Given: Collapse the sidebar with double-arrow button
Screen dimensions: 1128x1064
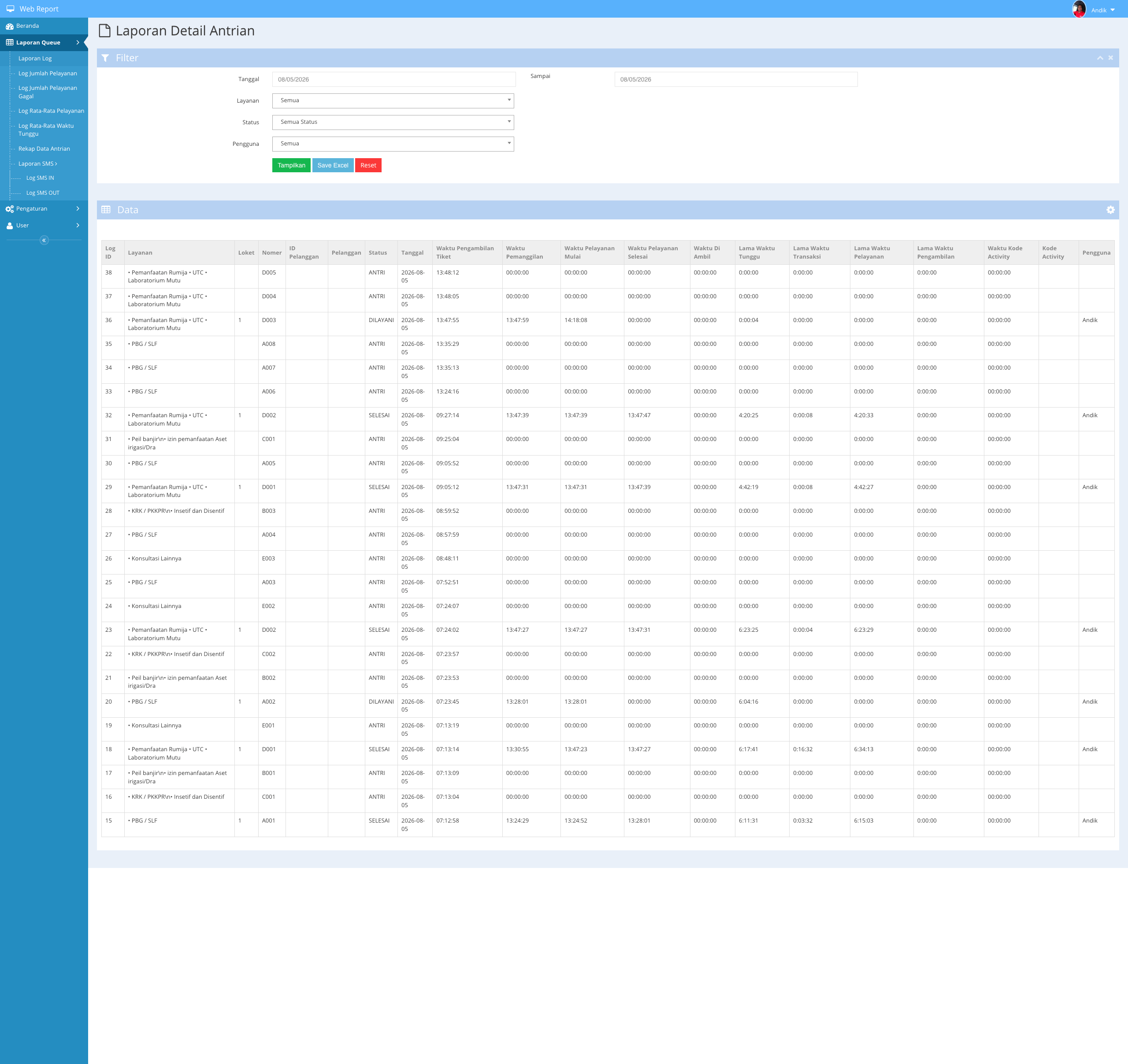Looking at the screenshot, I should point(44,240).
